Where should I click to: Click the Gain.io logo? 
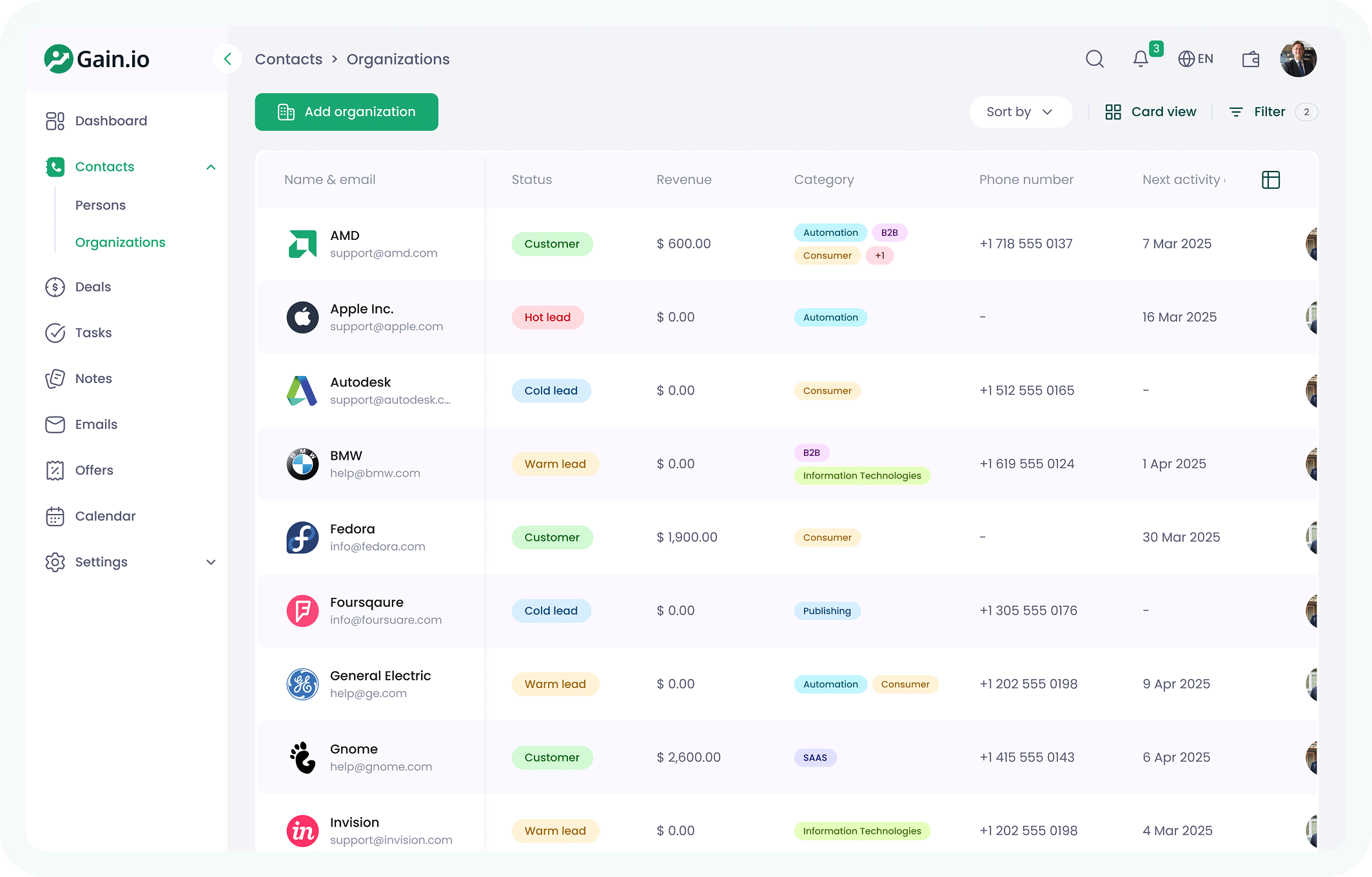(97, 59)
